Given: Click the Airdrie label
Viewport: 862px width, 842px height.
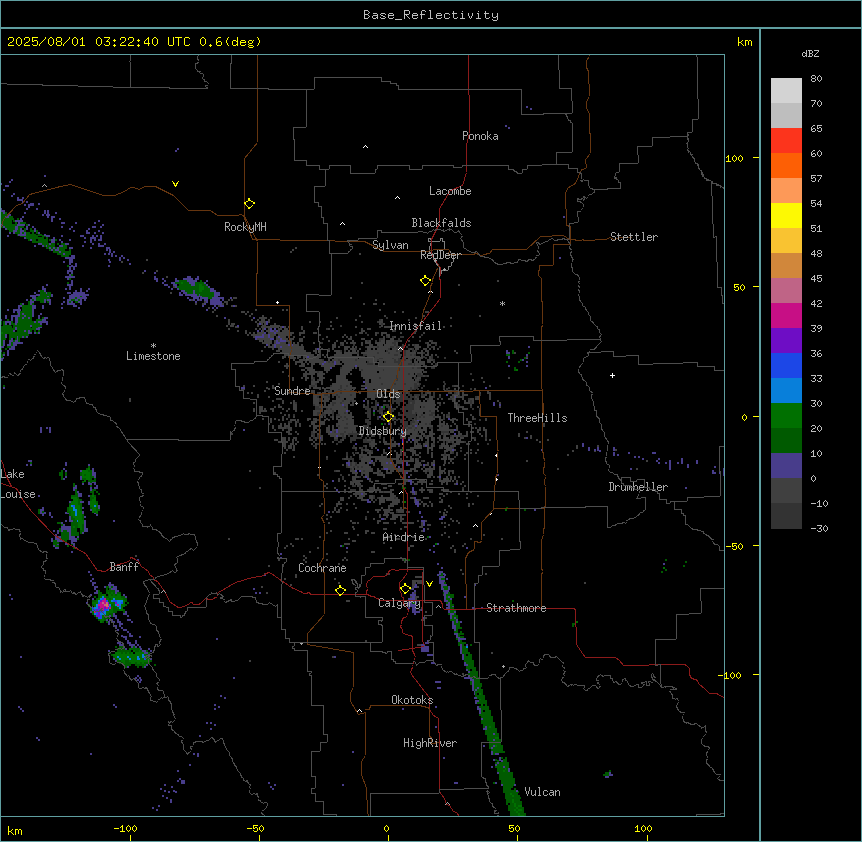Looking at the screenshot, I should (404, 537).
